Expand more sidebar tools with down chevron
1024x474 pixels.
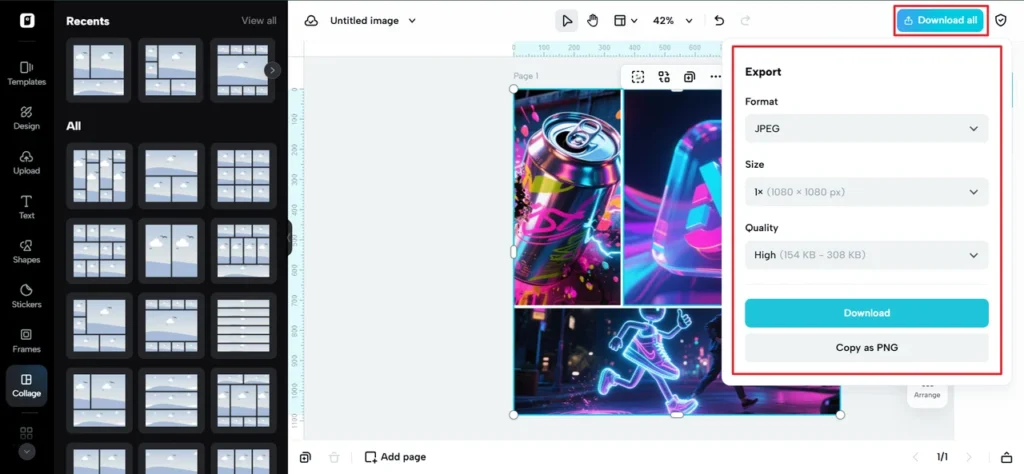pyautogui.click(x=27, y=451)
